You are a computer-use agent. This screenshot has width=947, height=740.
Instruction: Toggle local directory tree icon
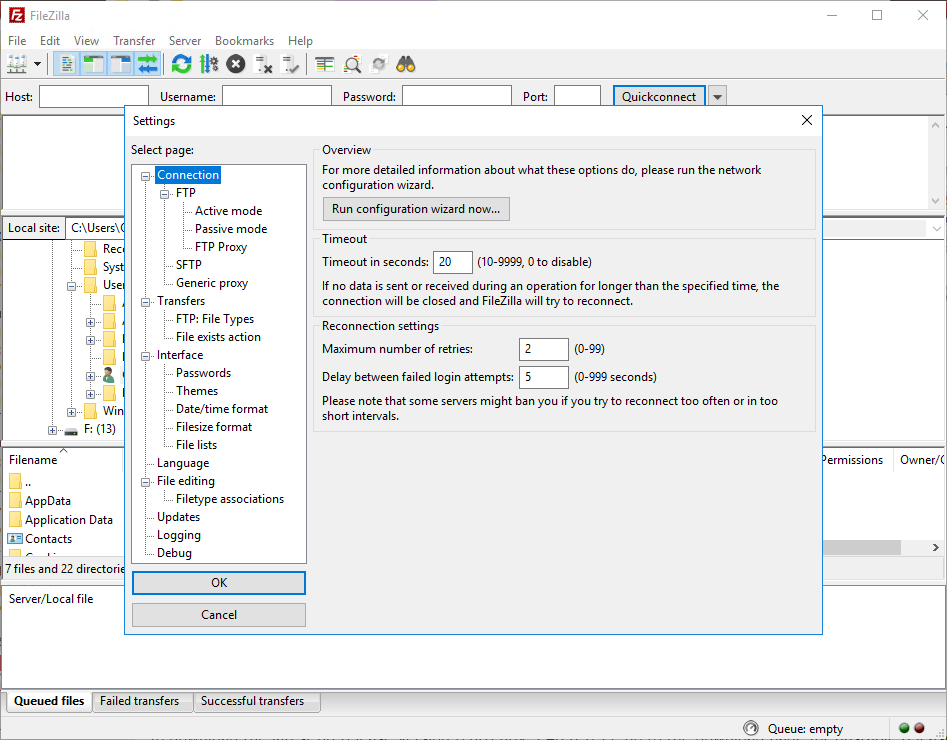[x=94, y=64]
